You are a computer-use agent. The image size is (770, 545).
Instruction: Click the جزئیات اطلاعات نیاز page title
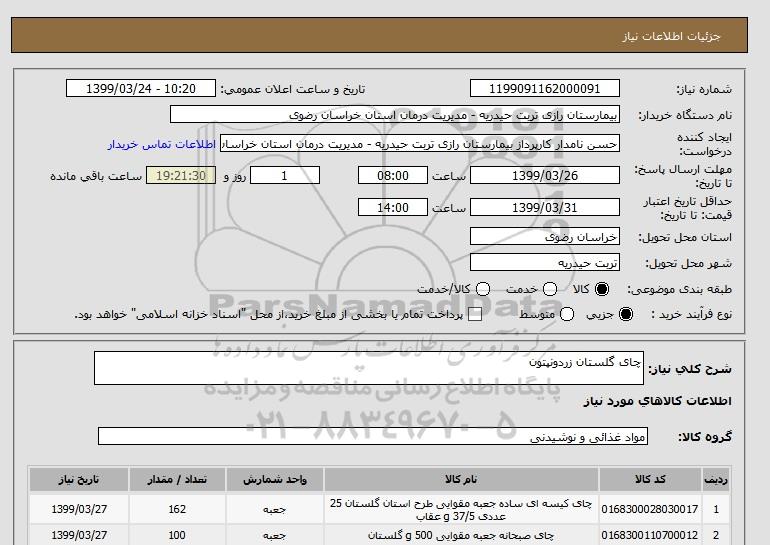coord(671,36)
